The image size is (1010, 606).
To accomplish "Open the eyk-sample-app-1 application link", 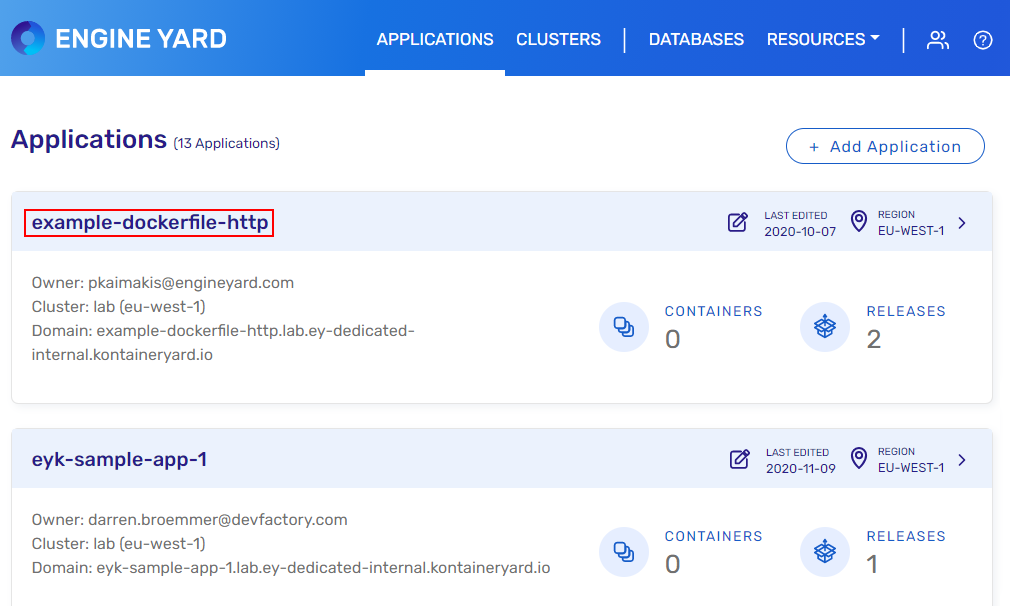I will [x=119, y=460].
